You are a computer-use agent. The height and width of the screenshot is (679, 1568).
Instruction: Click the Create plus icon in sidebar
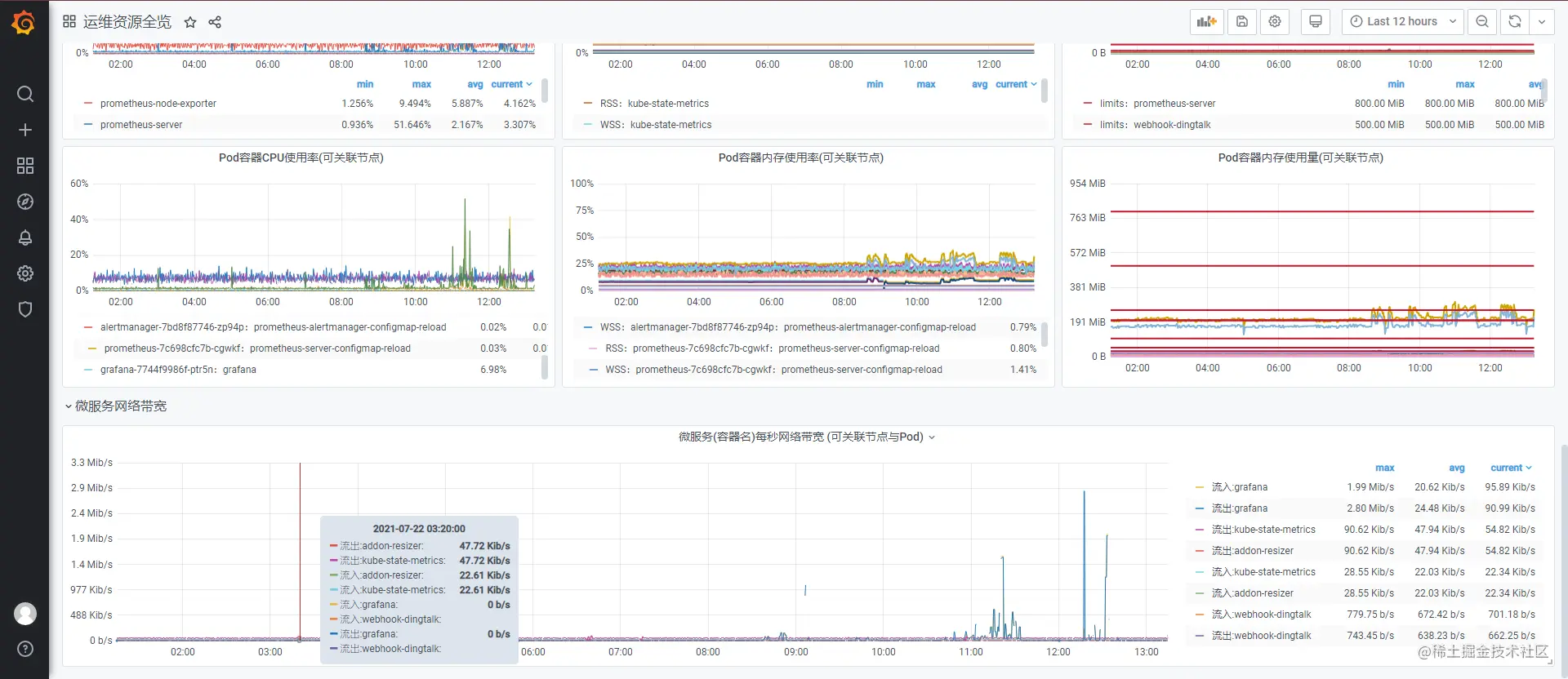coord(25,130)
